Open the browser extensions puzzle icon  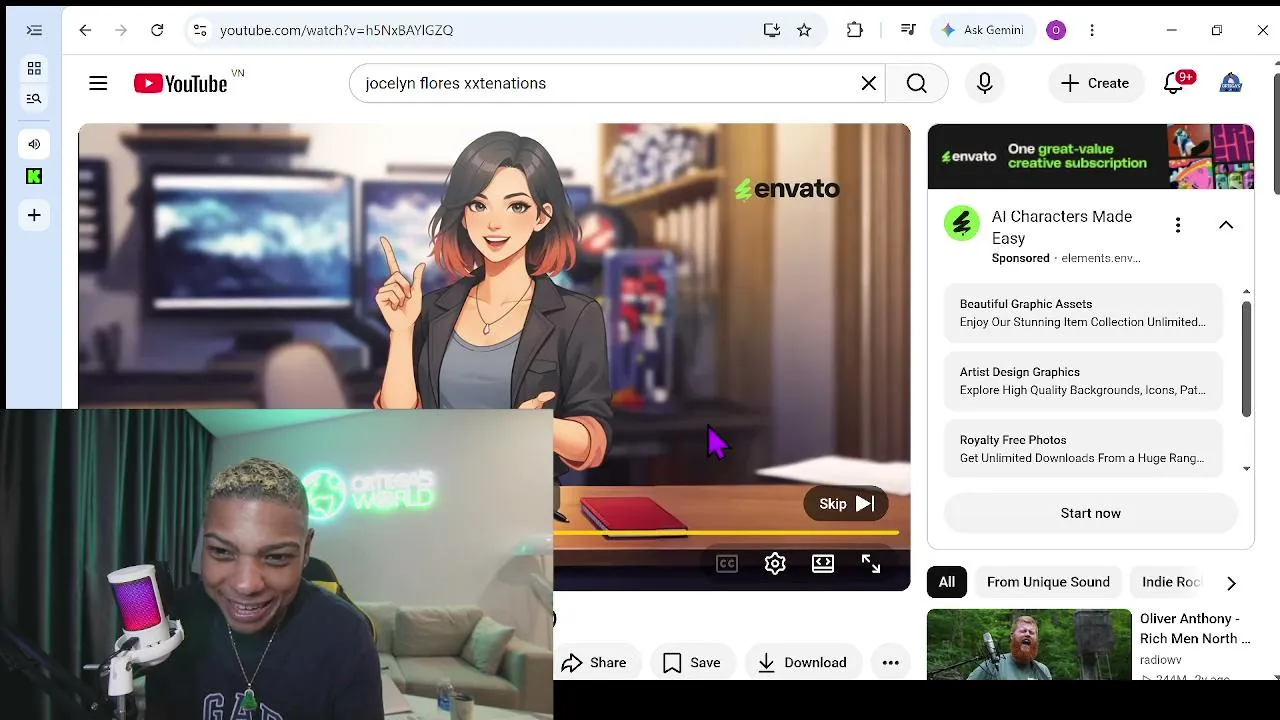(x=855, y=30)
